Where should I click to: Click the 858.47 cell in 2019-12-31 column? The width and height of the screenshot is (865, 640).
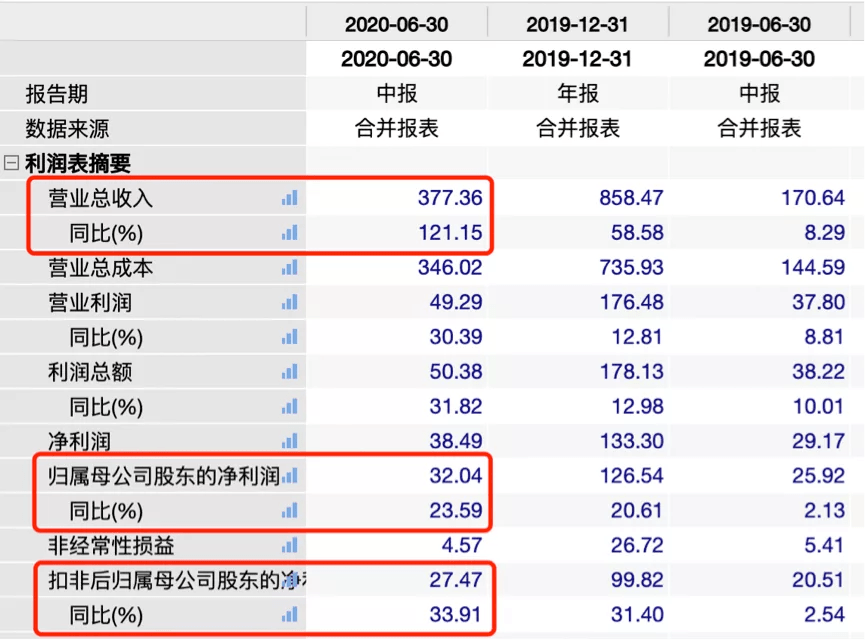point(631,198)
